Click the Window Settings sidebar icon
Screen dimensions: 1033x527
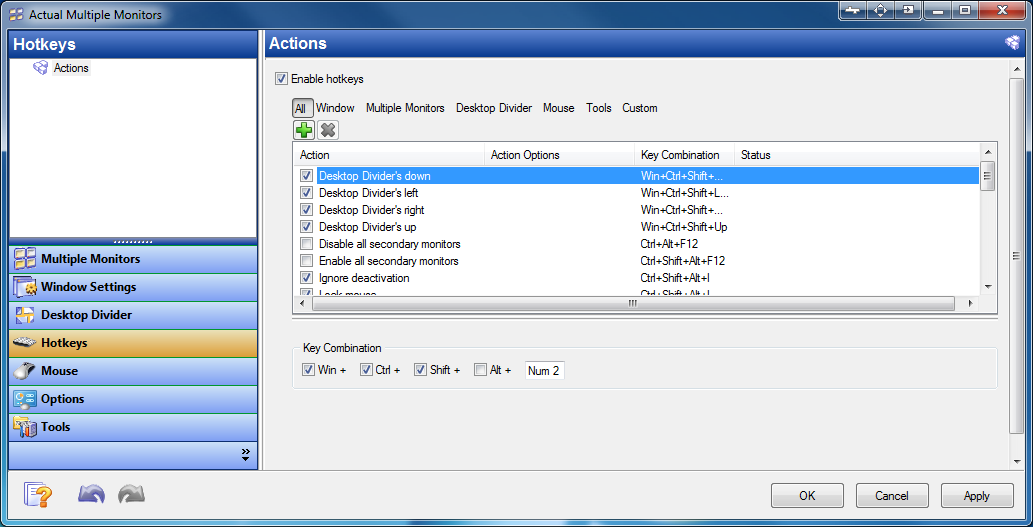25,287
